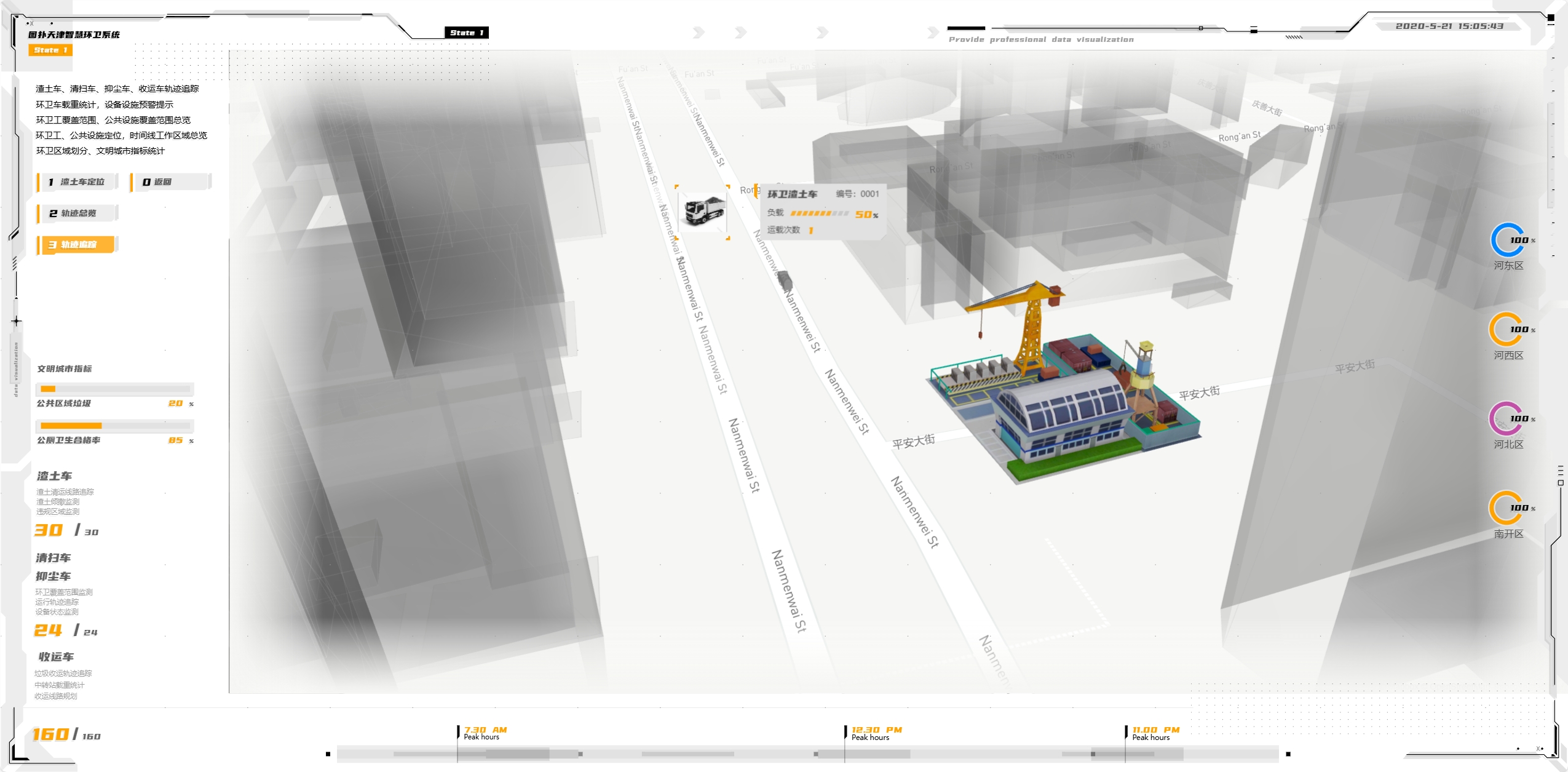Screen dimensions: 1568x772
Task: Click the 7.30 AM peak hours marker
Action: tap(484, 733)
